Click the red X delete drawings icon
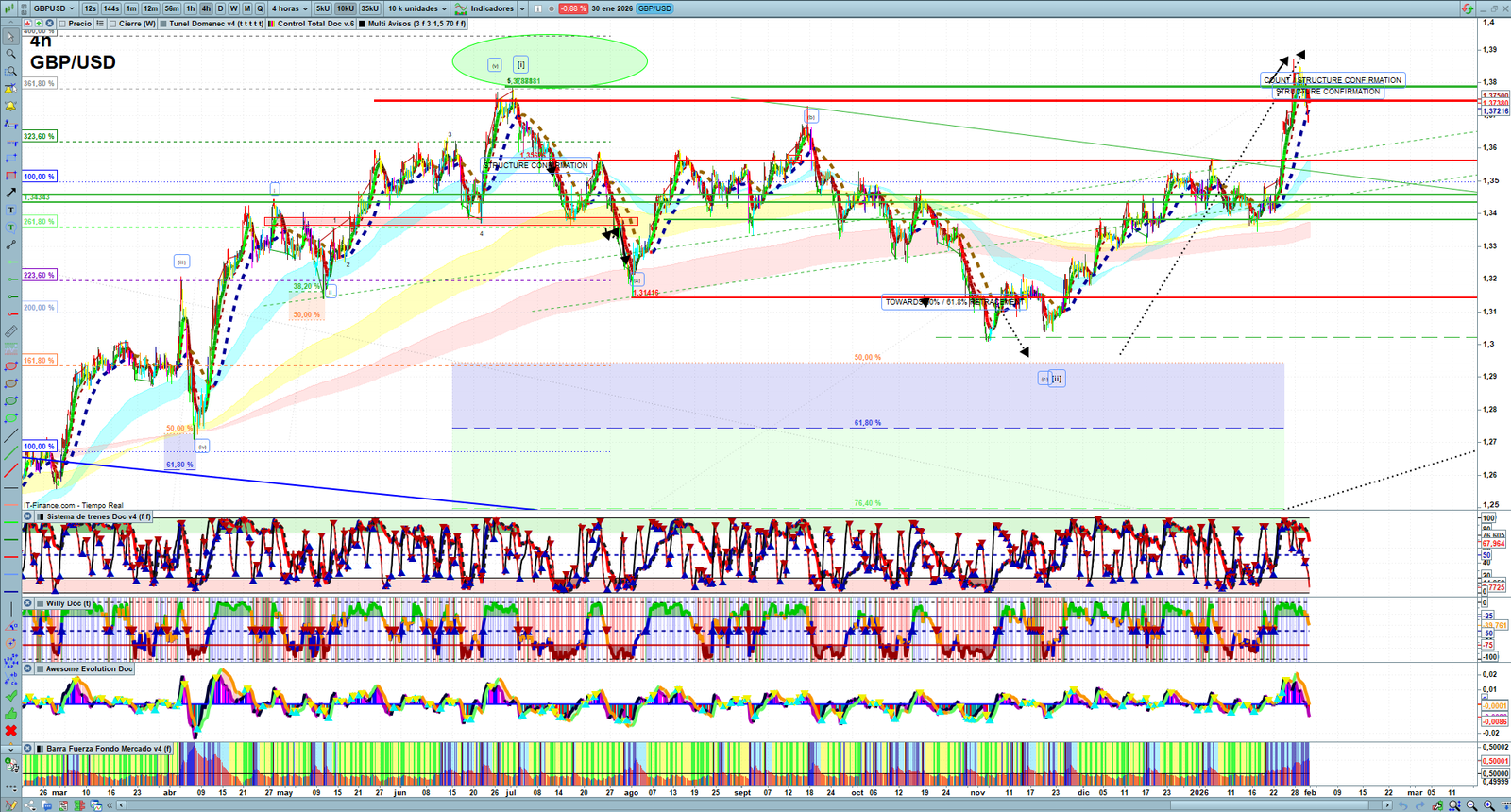Screen dimensions: 1511x812 [x=10, y=731]
